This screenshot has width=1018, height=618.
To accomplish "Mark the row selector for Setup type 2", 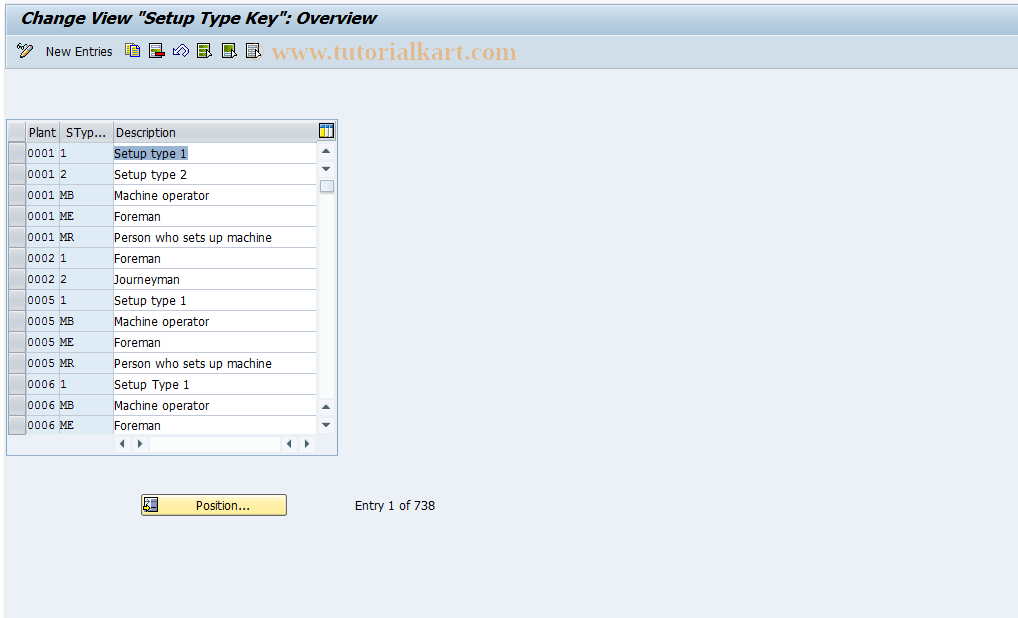I will tap(16, 174).
